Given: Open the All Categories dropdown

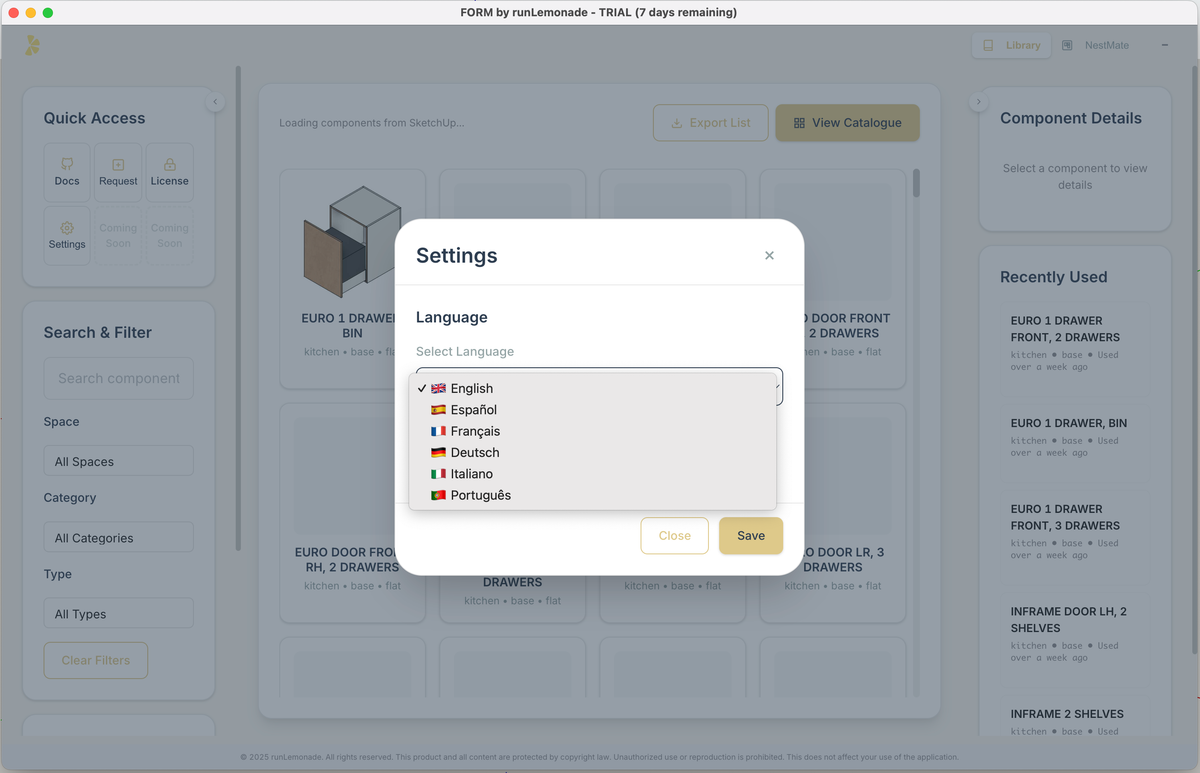Looking at the screenshot, I should click(x=118, y=537).
